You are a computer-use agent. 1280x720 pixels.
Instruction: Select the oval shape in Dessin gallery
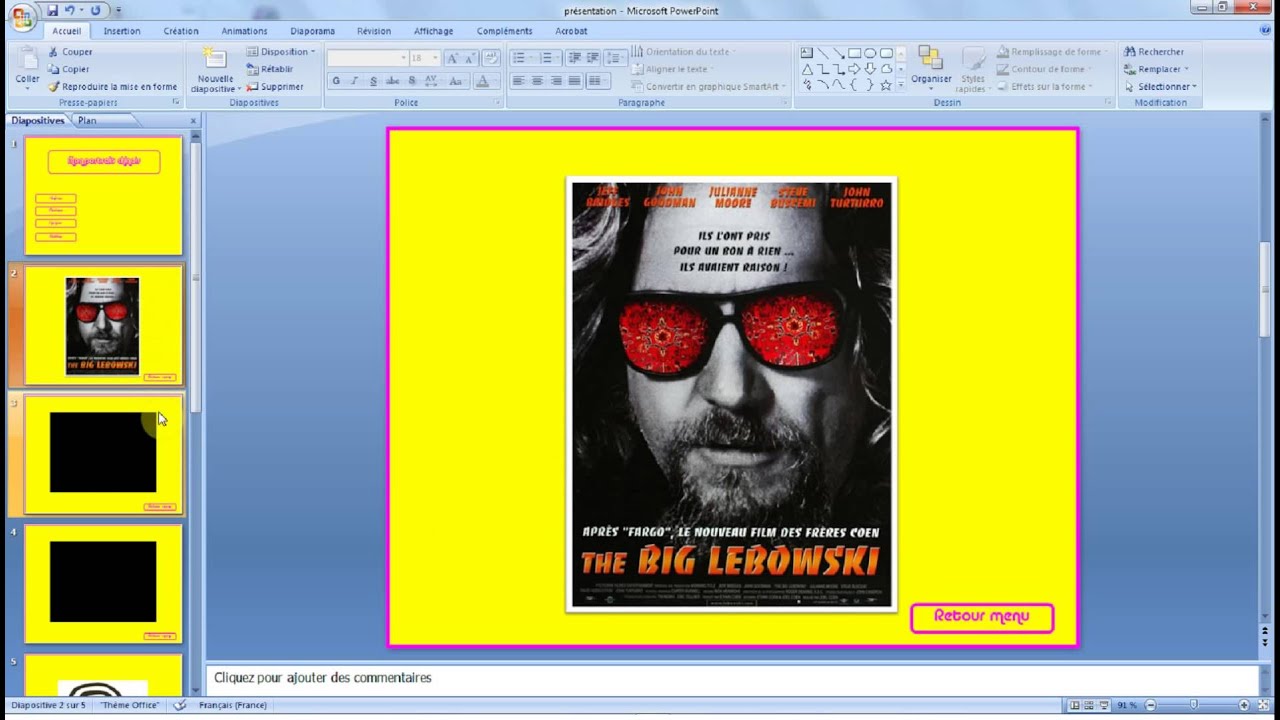tap(870, 53)
